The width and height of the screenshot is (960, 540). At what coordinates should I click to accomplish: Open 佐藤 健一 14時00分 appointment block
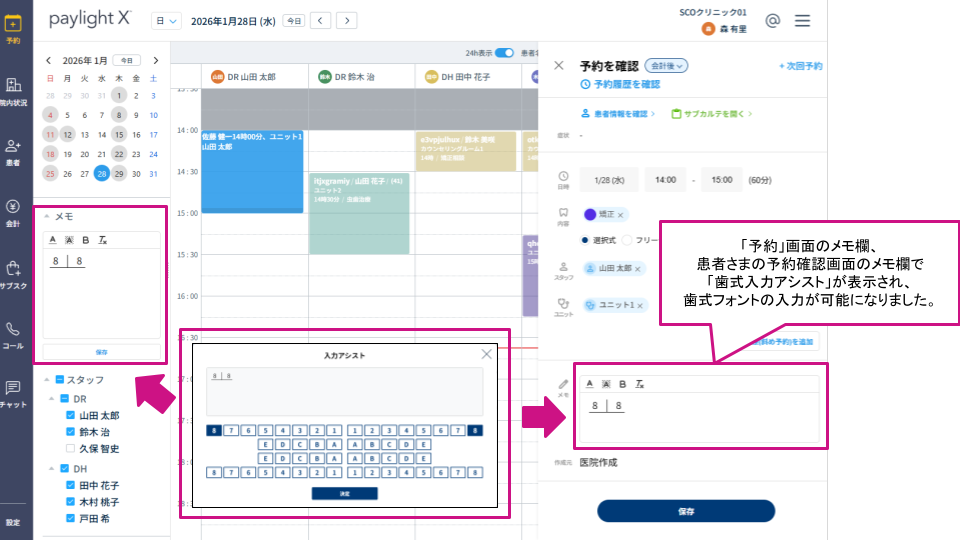pyautogui.click(x=252, y=171)
